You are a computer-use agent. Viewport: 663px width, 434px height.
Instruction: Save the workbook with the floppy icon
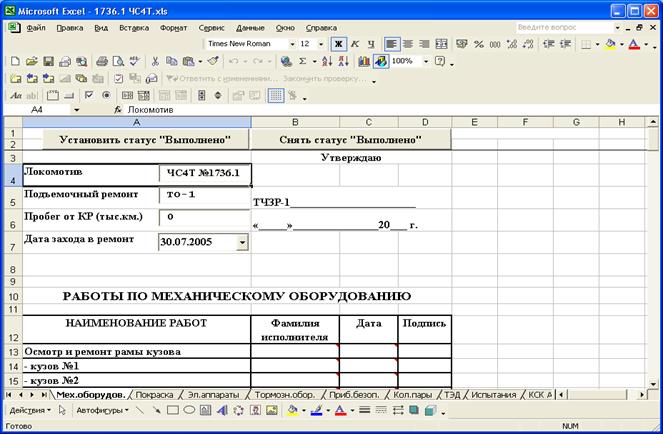tap(48, 61)
